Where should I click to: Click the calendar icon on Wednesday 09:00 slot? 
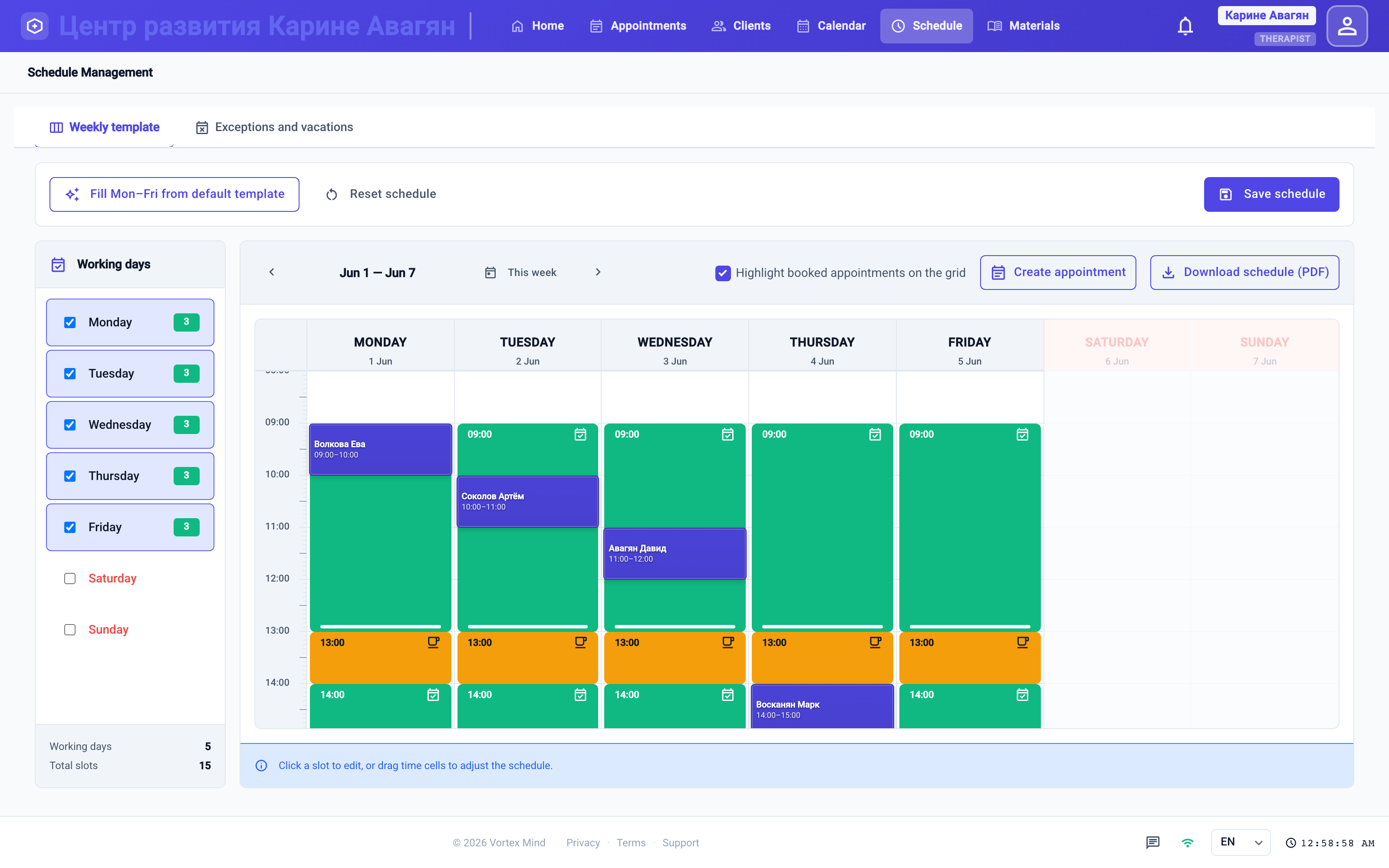pyautogui.click(x=728, y=434)
